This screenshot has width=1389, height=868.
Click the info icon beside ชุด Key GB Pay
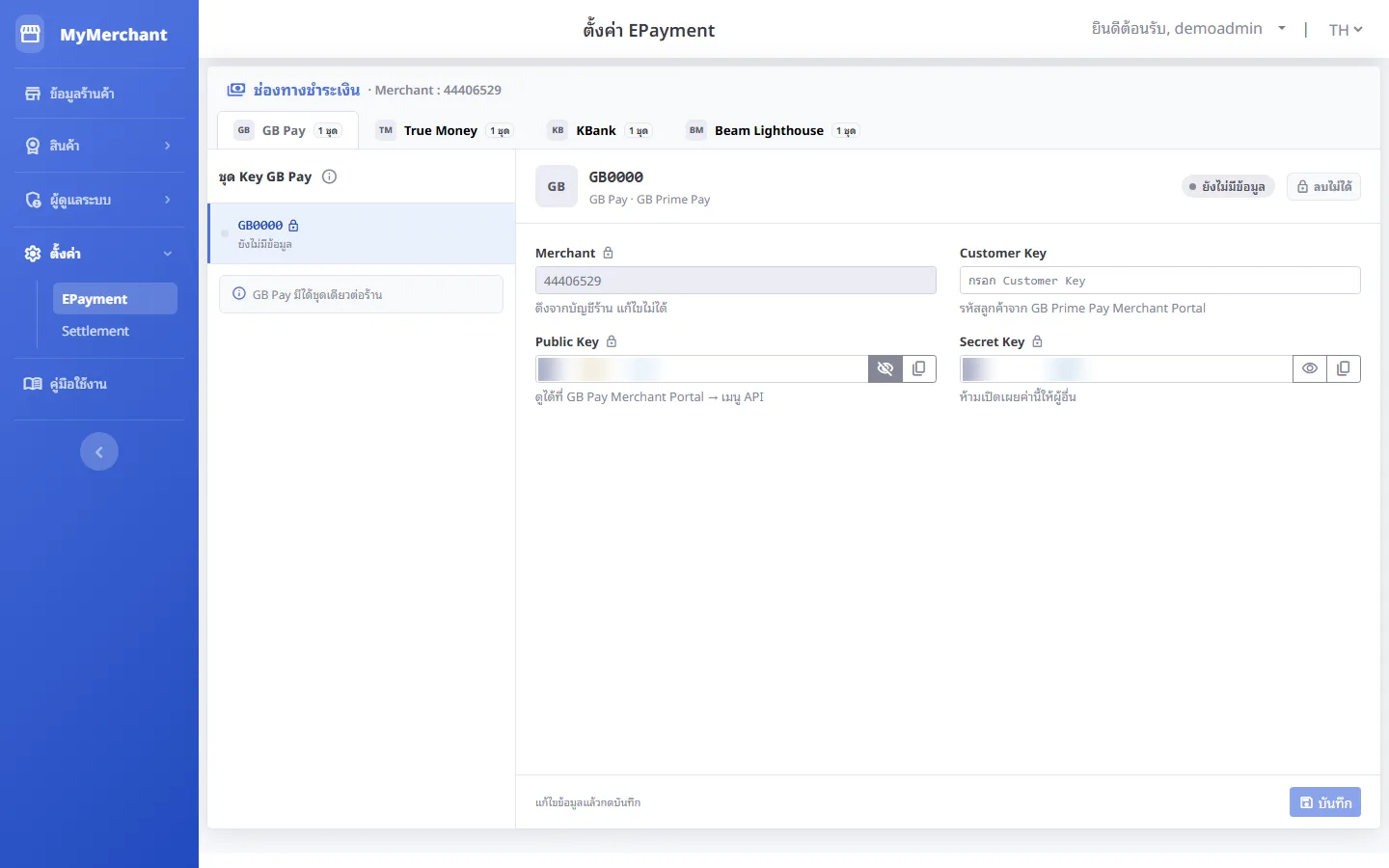[329, 176]
